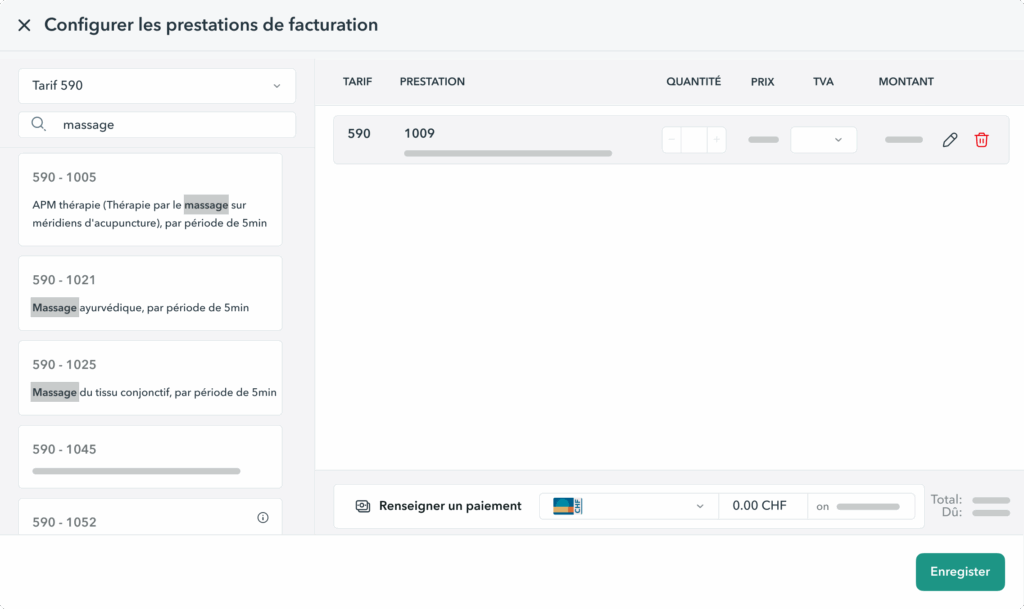Click the magnifier search icon
The image size is (1024, 609).
39,124
